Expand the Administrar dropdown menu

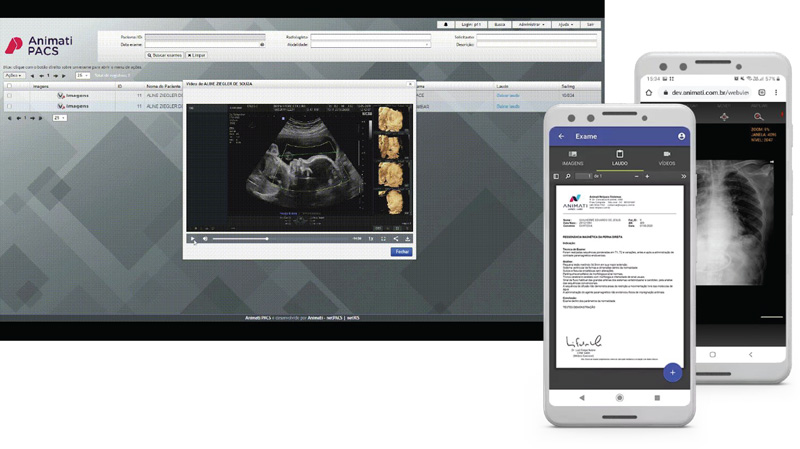[x=531, y=24]
